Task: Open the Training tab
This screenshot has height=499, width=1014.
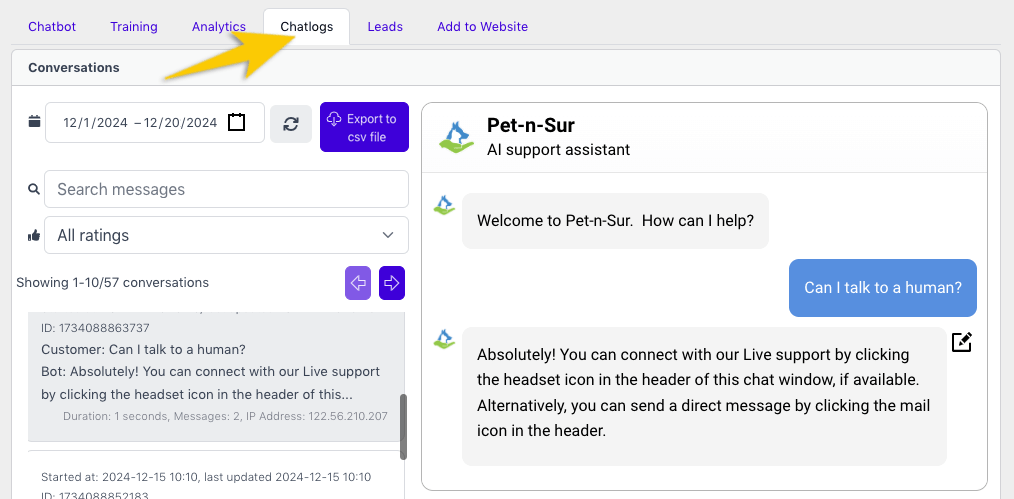Action: [x=134, y=27]
